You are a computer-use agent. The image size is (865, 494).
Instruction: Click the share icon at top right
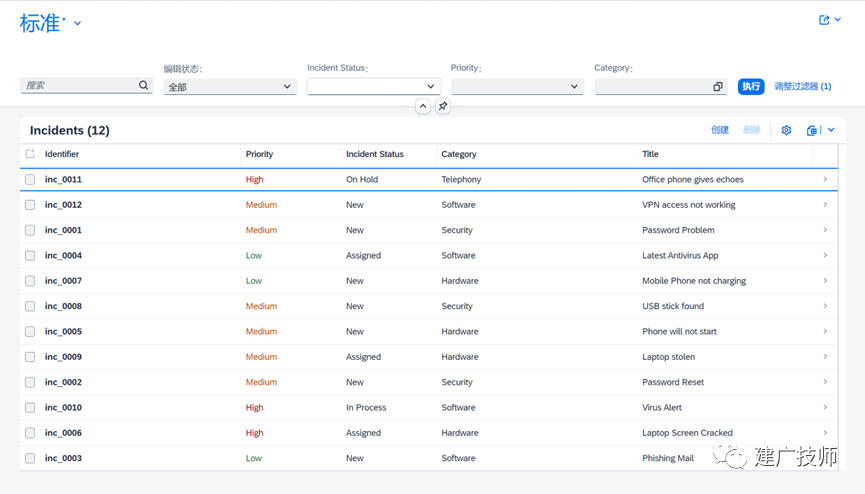[x=824, y=20]
